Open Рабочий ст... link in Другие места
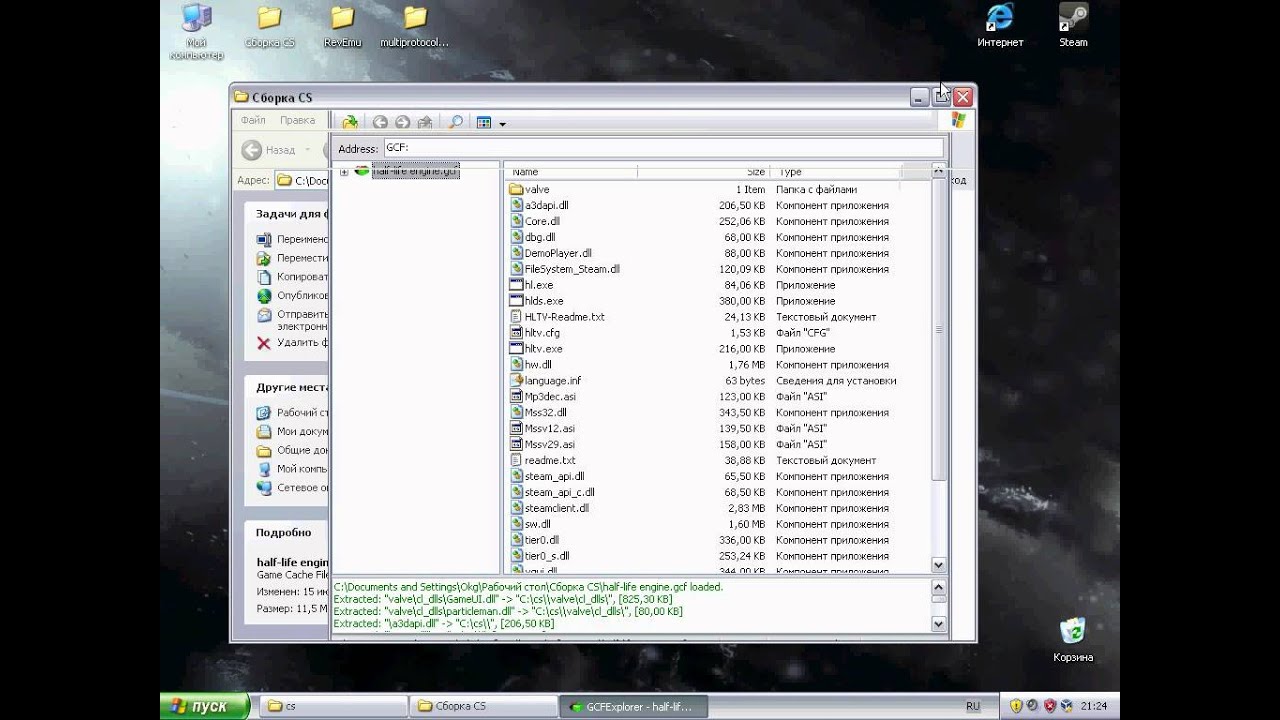 tap(293, 412)
